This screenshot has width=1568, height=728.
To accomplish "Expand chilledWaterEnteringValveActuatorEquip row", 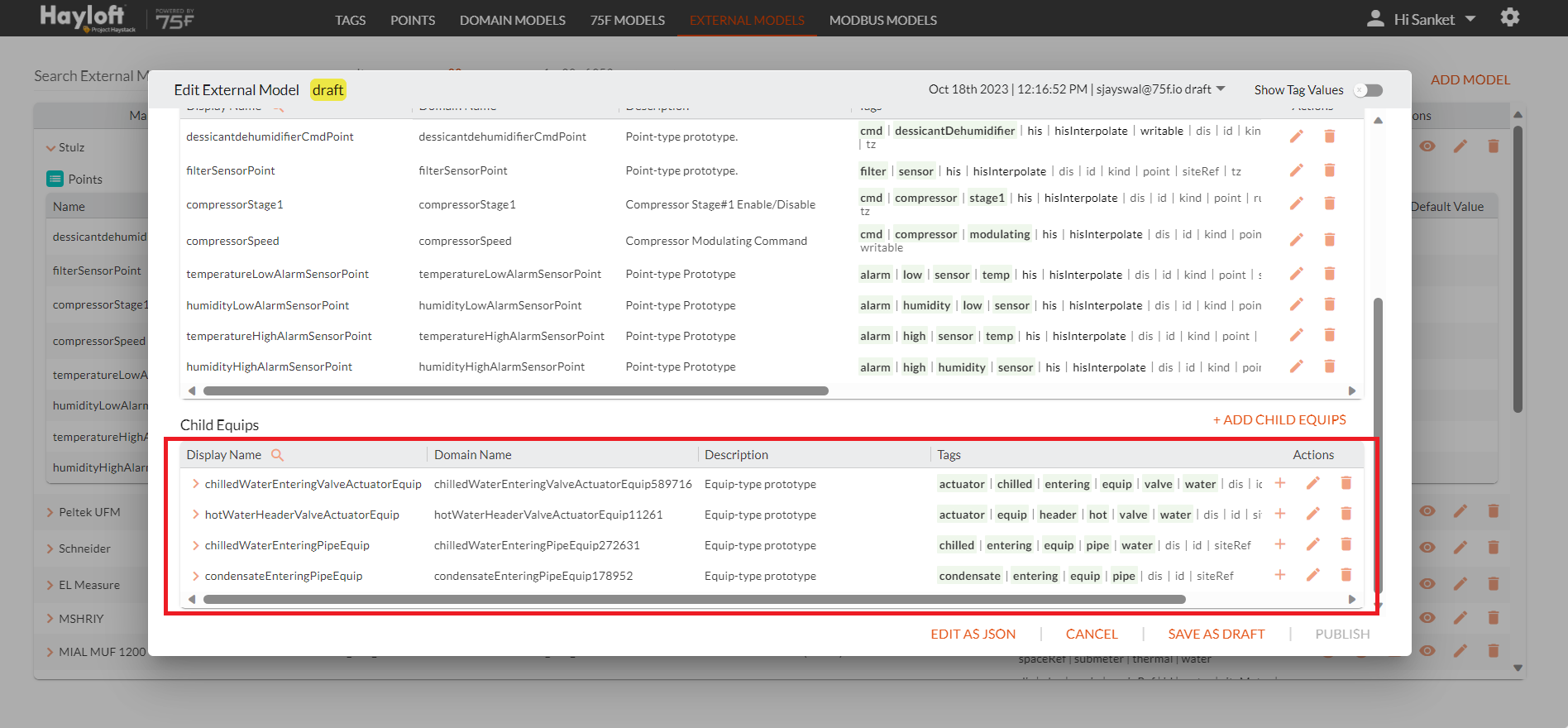I will (x=195, y=483).
